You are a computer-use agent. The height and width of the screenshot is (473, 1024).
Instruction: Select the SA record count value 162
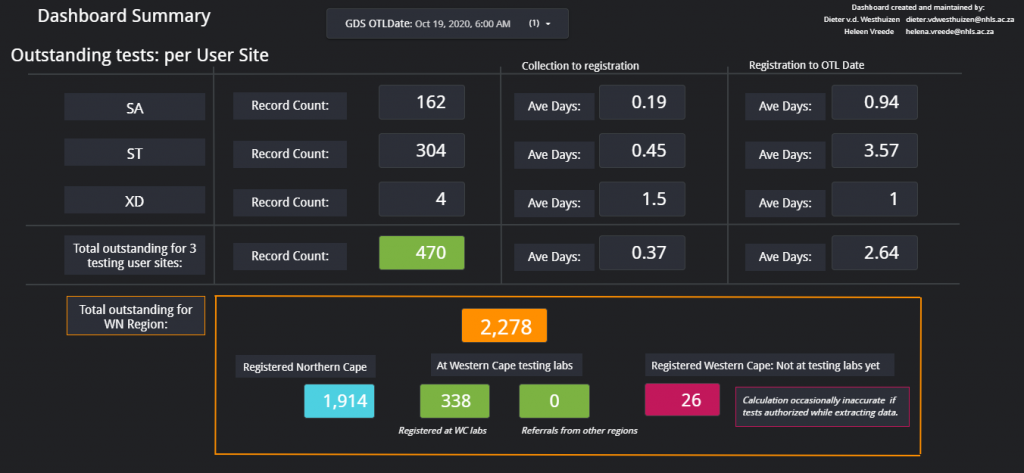(x=421, y=102)
